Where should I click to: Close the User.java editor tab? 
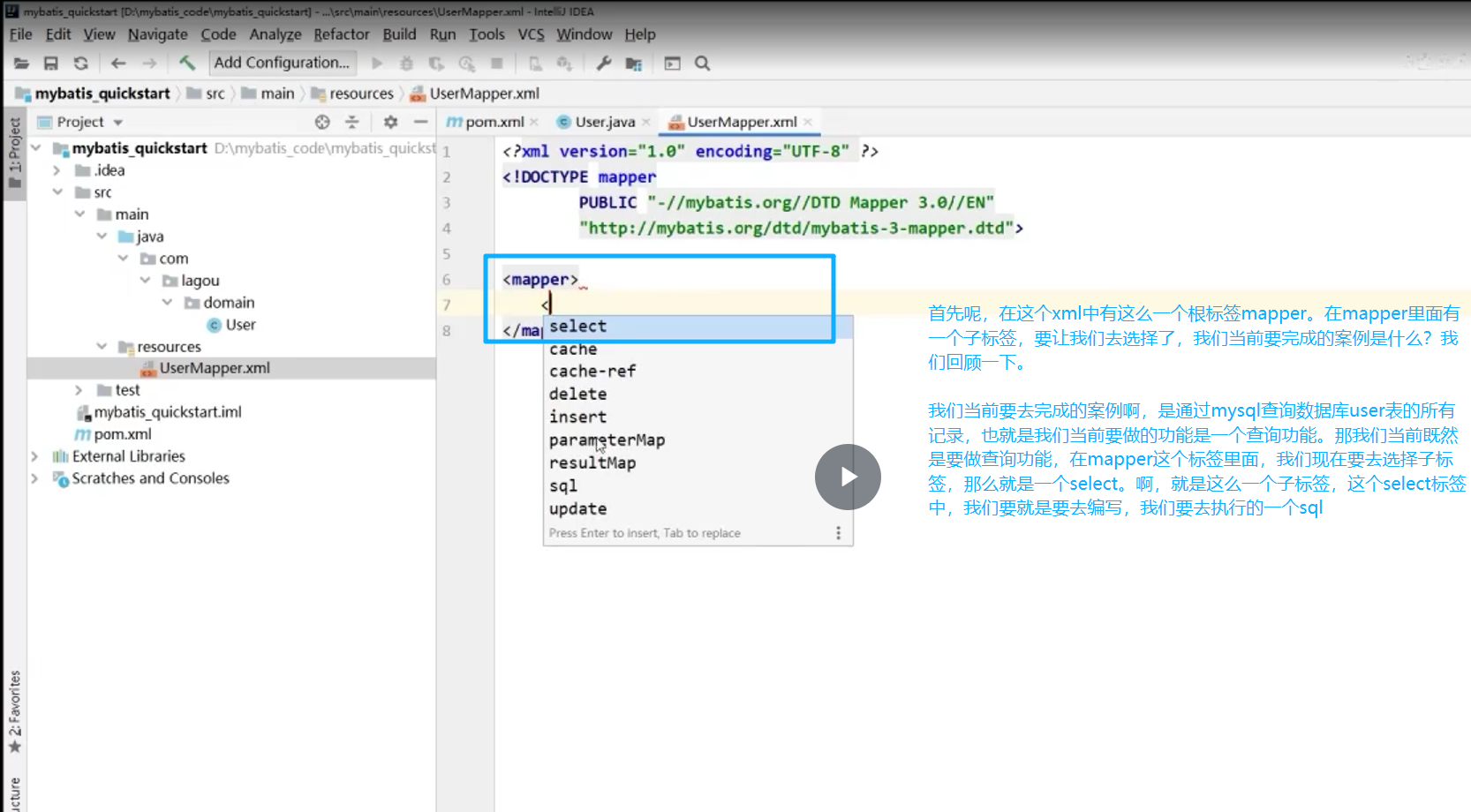pyautogui.click(x=646, y=122)
